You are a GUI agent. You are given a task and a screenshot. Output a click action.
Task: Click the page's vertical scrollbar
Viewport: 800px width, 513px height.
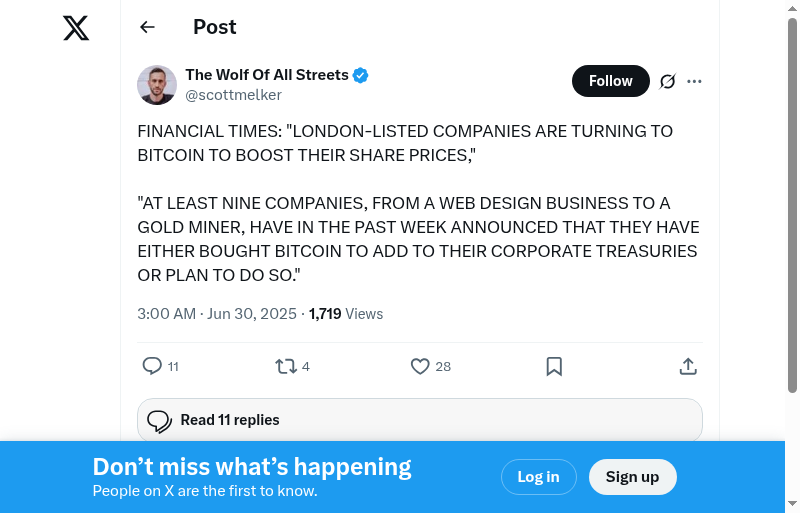coord(792,200)
